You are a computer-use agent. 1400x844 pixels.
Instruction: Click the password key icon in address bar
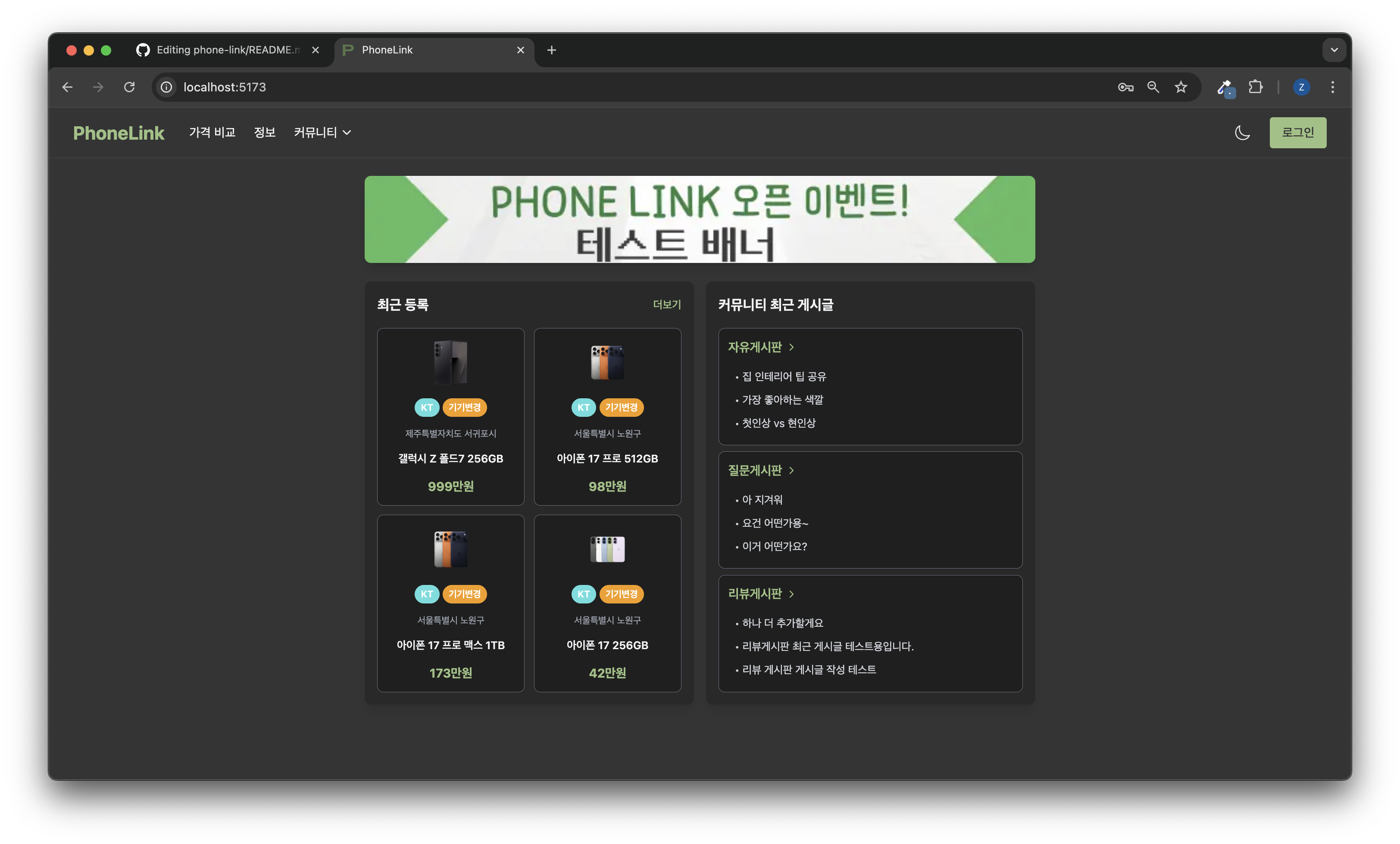click(x=1125, y=87)
